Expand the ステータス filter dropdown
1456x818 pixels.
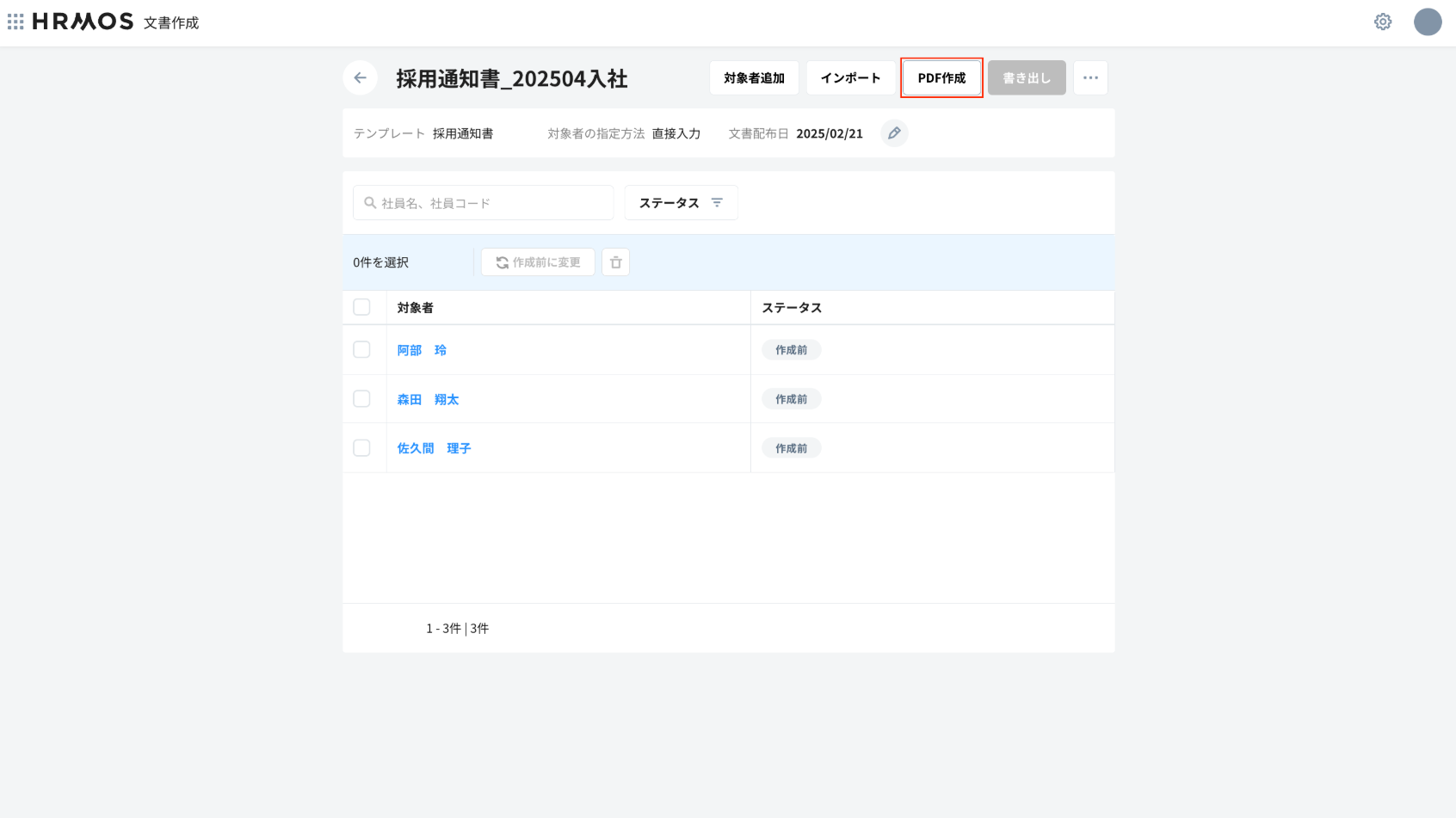coord(681,203)
